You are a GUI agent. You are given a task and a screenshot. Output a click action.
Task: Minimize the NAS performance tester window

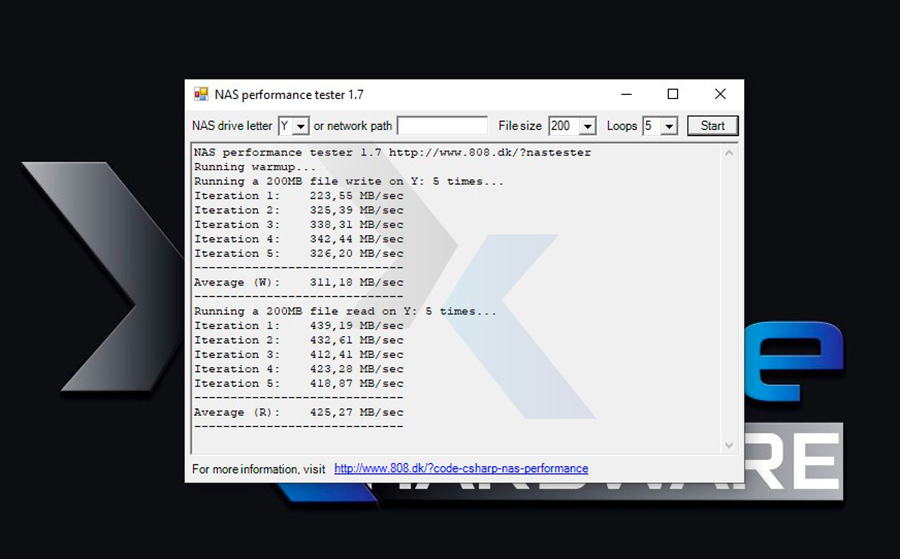pyautogui.click(x=626, y=94)
